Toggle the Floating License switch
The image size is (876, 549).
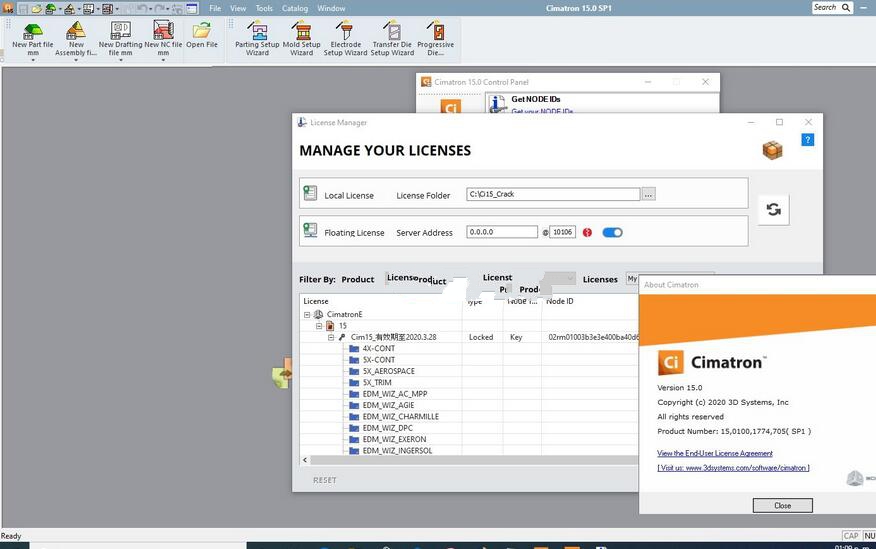click(x=612, y=232)
